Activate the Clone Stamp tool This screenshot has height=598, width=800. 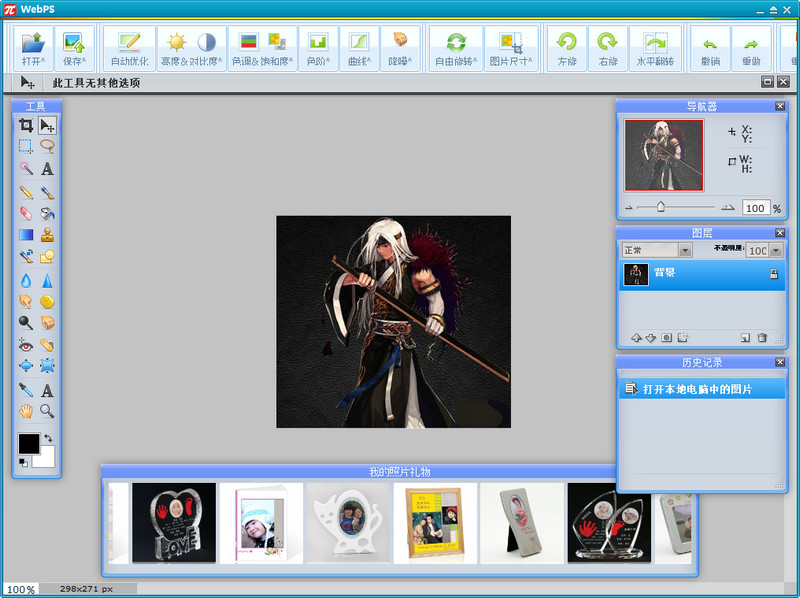47,235
